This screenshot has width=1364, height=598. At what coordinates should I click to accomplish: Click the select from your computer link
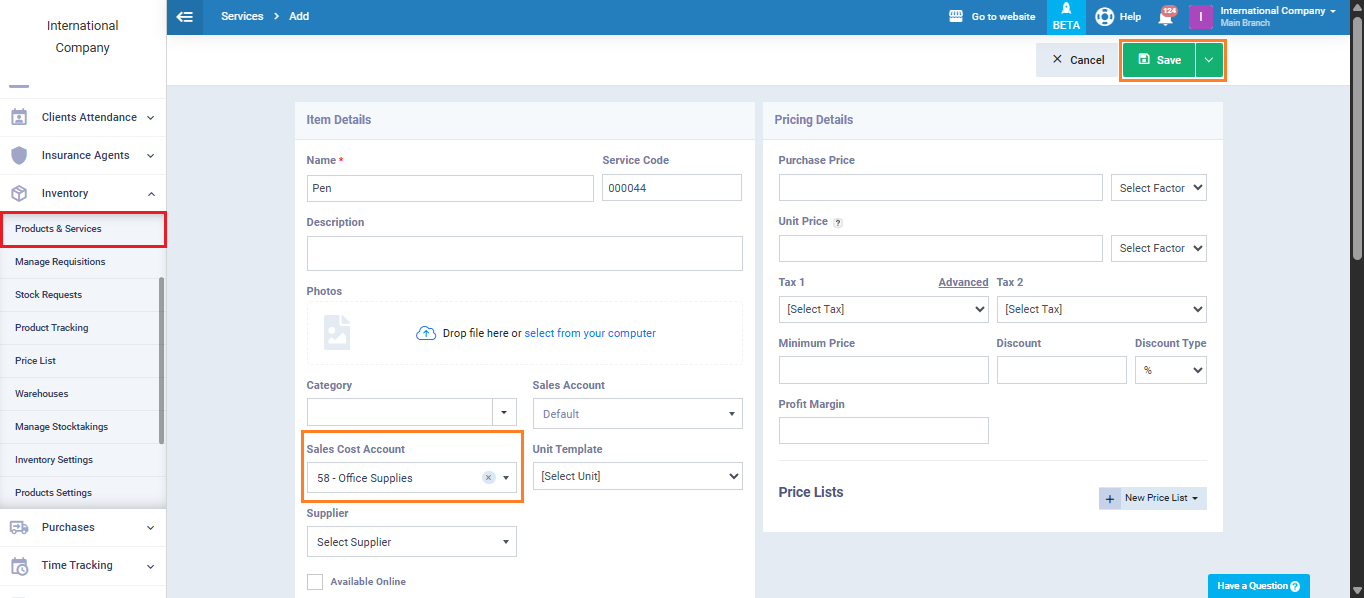tap(590, 333)
